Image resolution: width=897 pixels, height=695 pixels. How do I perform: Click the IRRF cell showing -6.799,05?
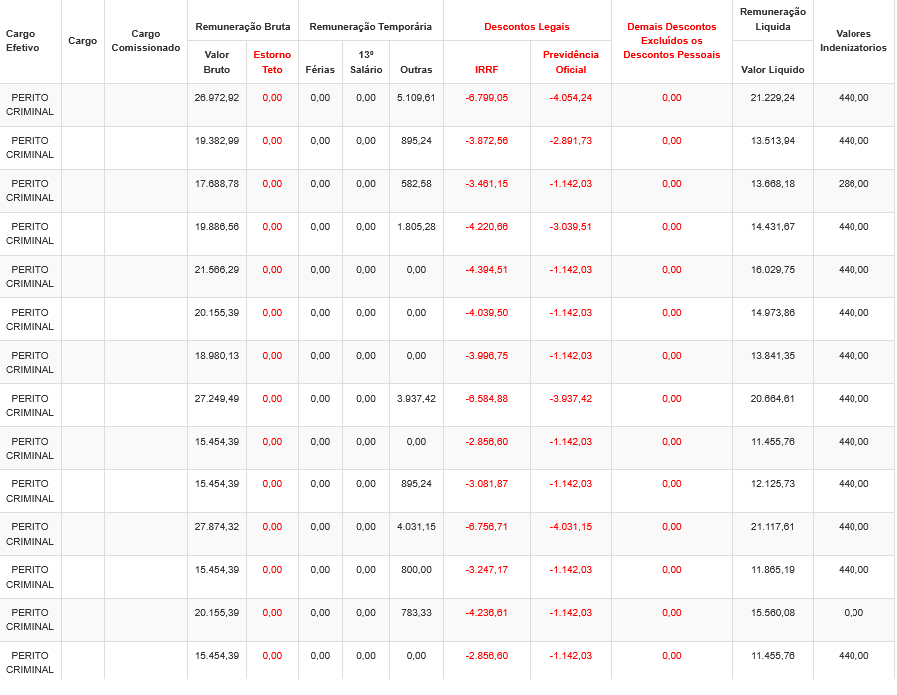(486, 98)
